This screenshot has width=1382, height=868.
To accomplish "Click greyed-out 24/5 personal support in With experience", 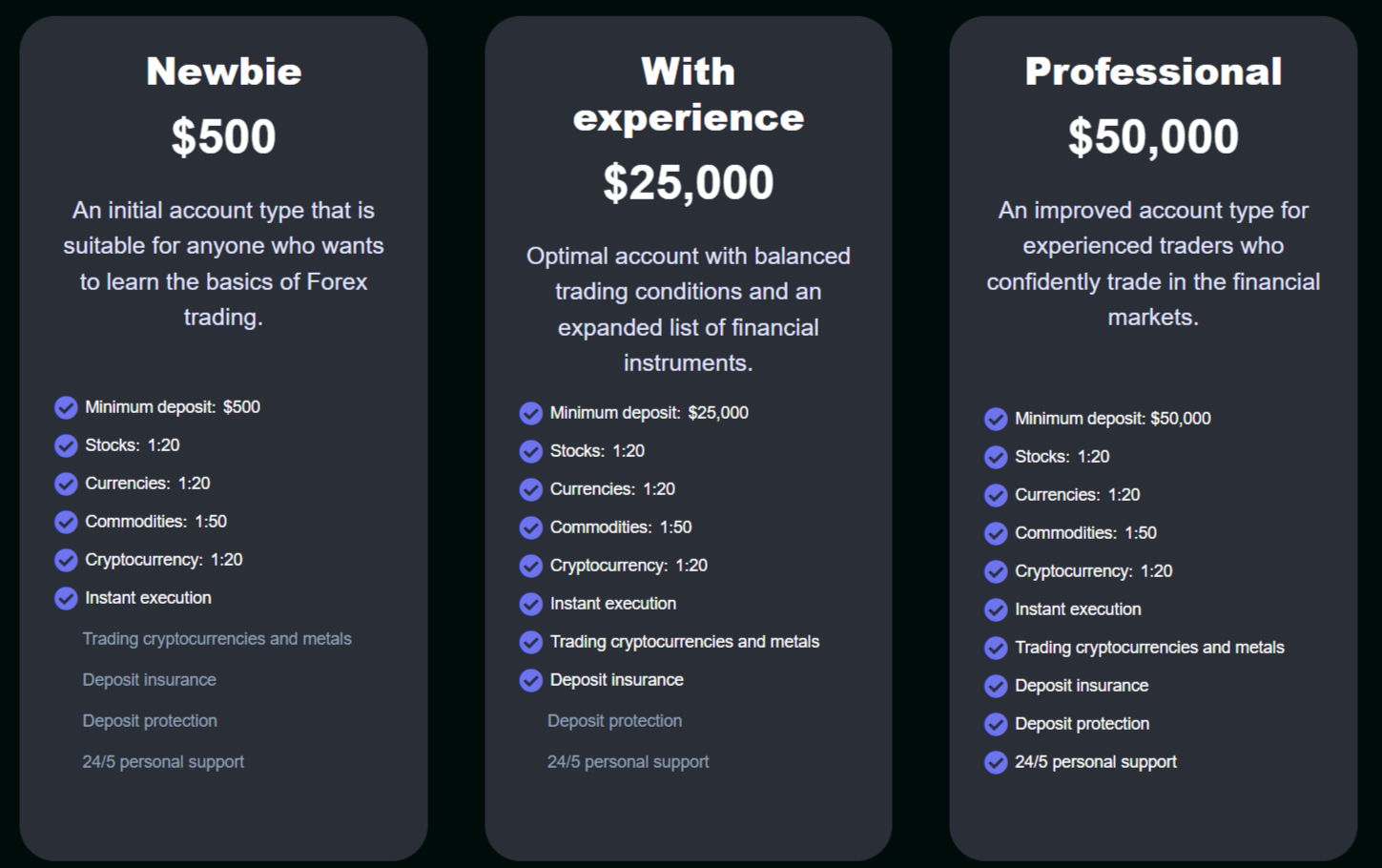I will [628, 762].
